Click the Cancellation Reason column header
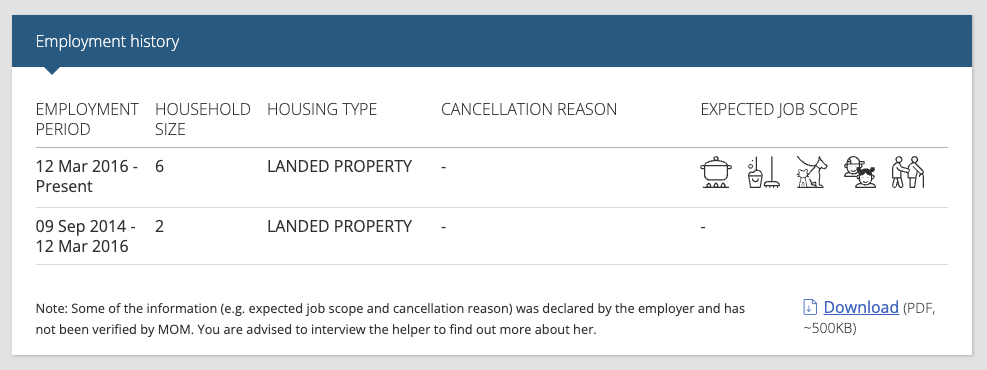This screenshot has height=370, width=987. [529, 109]
